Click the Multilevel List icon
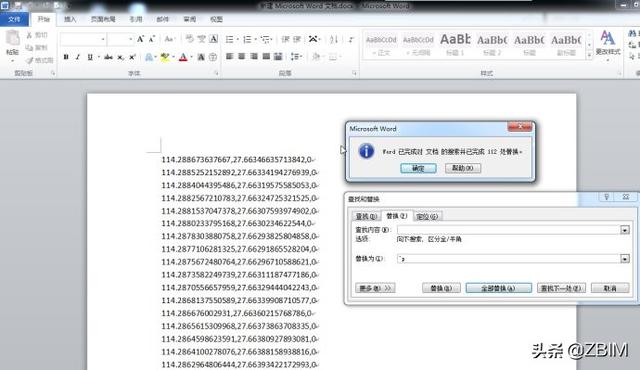The height and width of the screenshot is (370, 640). (x=265, y=39)
